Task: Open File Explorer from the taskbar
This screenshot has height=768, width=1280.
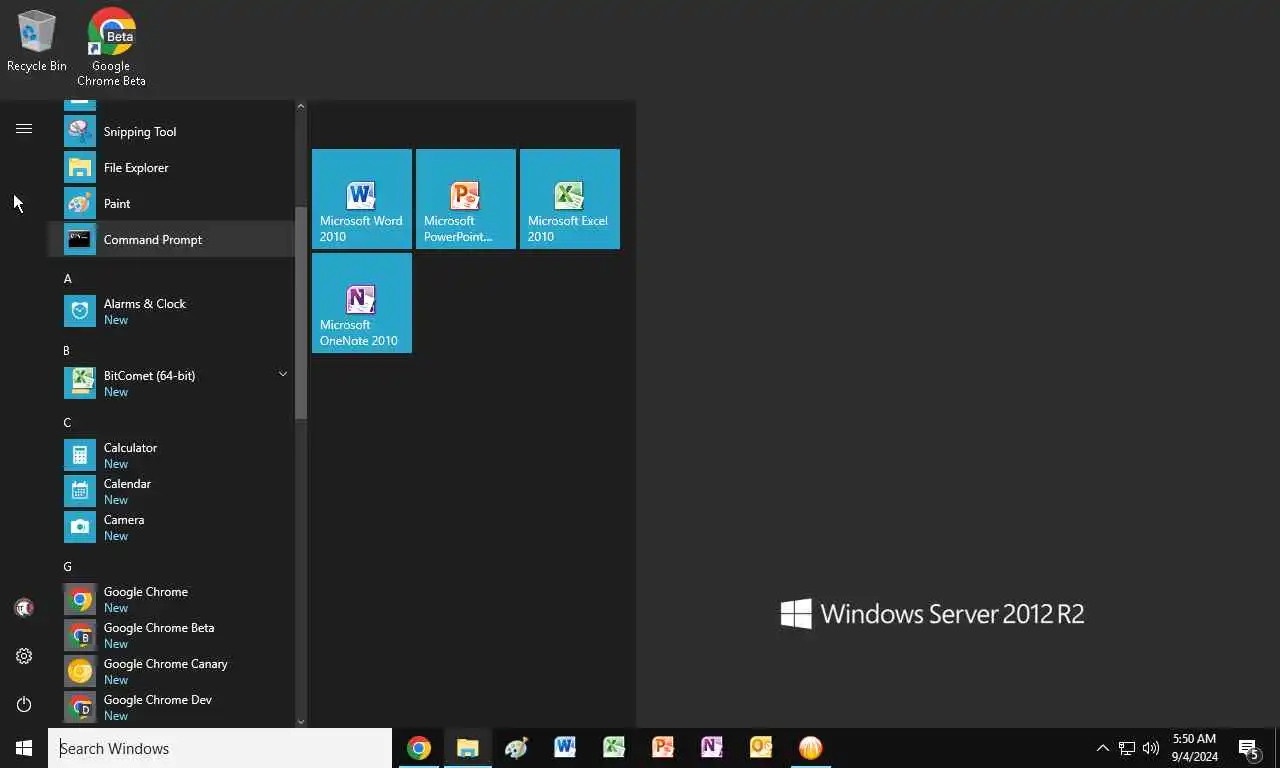Action: pos(468,748)
